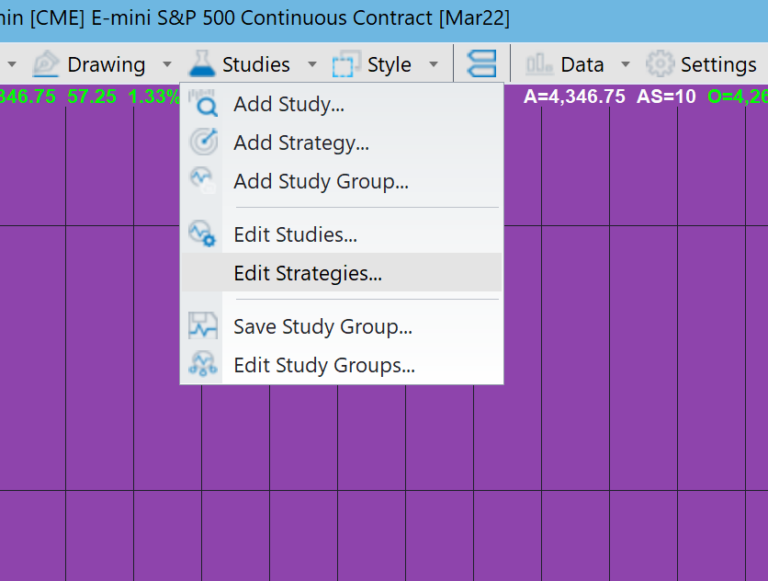Viewport: 768px width, 581px height.
Task: Click the icon next to Add Study Group
Action: [203, 181]
